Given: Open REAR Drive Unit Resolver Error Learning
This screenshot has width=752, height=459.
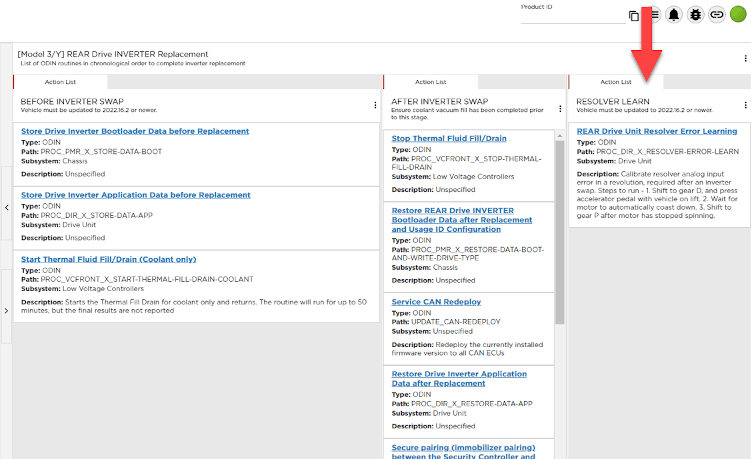Looking at the screenshot, I should (657, 131).
